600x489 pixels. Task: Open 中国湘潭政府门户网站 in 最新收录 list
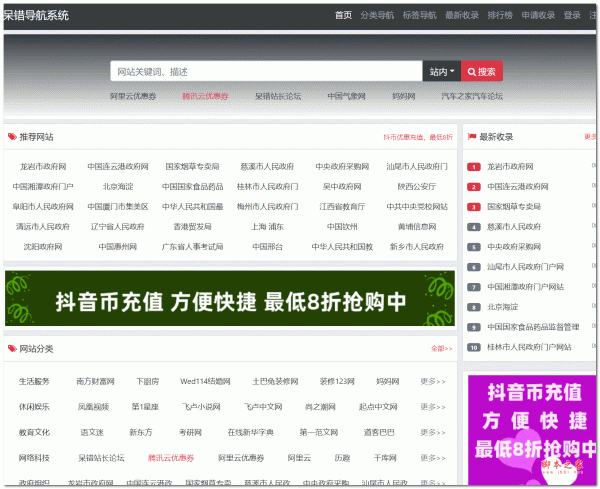coord(525,287)
